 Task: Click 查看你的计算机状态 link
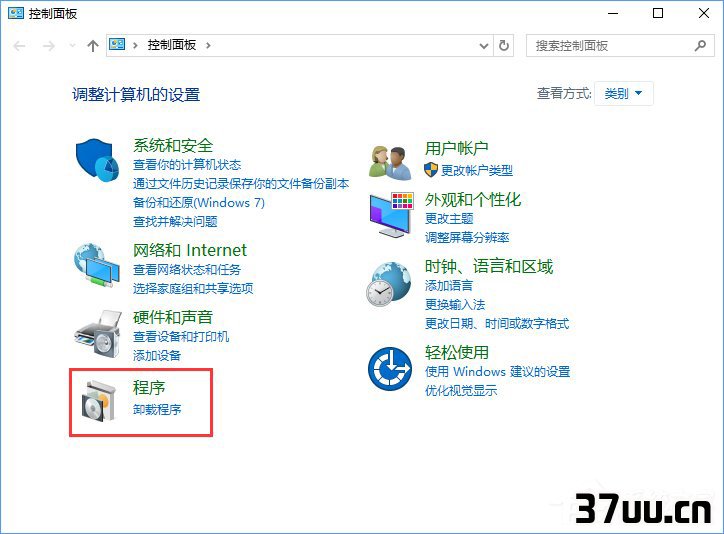(x=187, y=165)
